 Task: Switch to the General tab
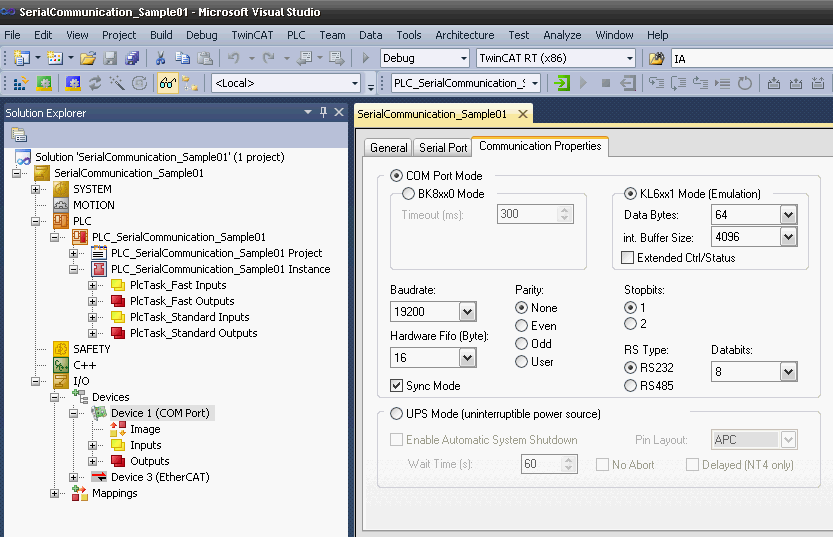tap(389, 148)
